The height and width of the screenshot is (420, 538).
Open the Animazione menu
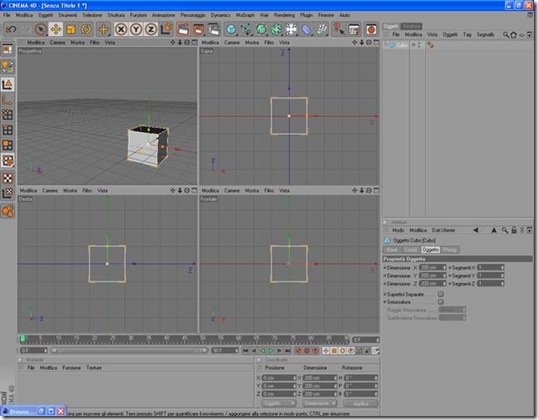pos(163,15)
